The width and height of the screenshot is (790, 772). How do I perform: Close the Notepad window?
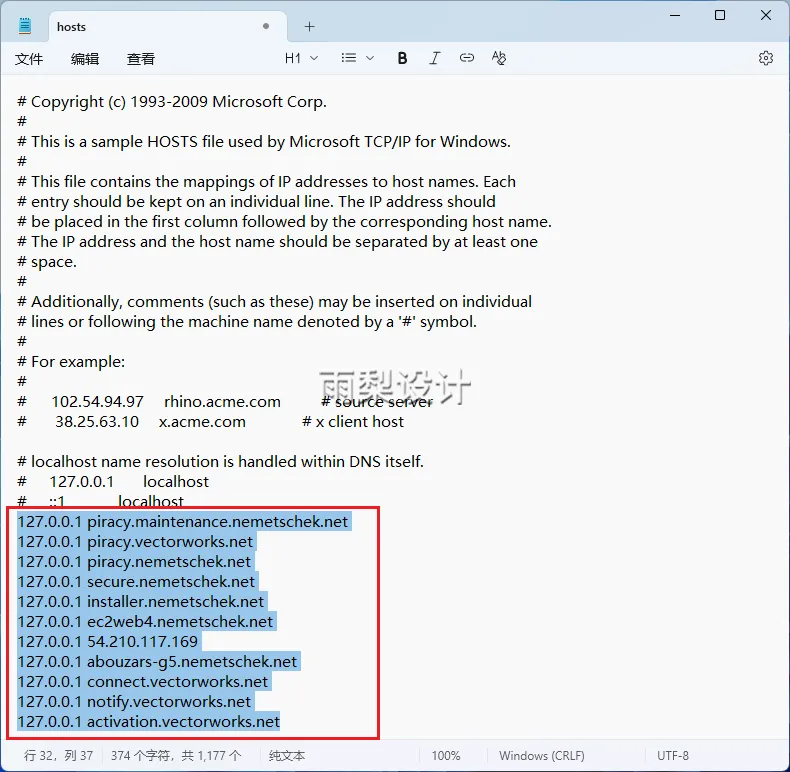(766, 15)
